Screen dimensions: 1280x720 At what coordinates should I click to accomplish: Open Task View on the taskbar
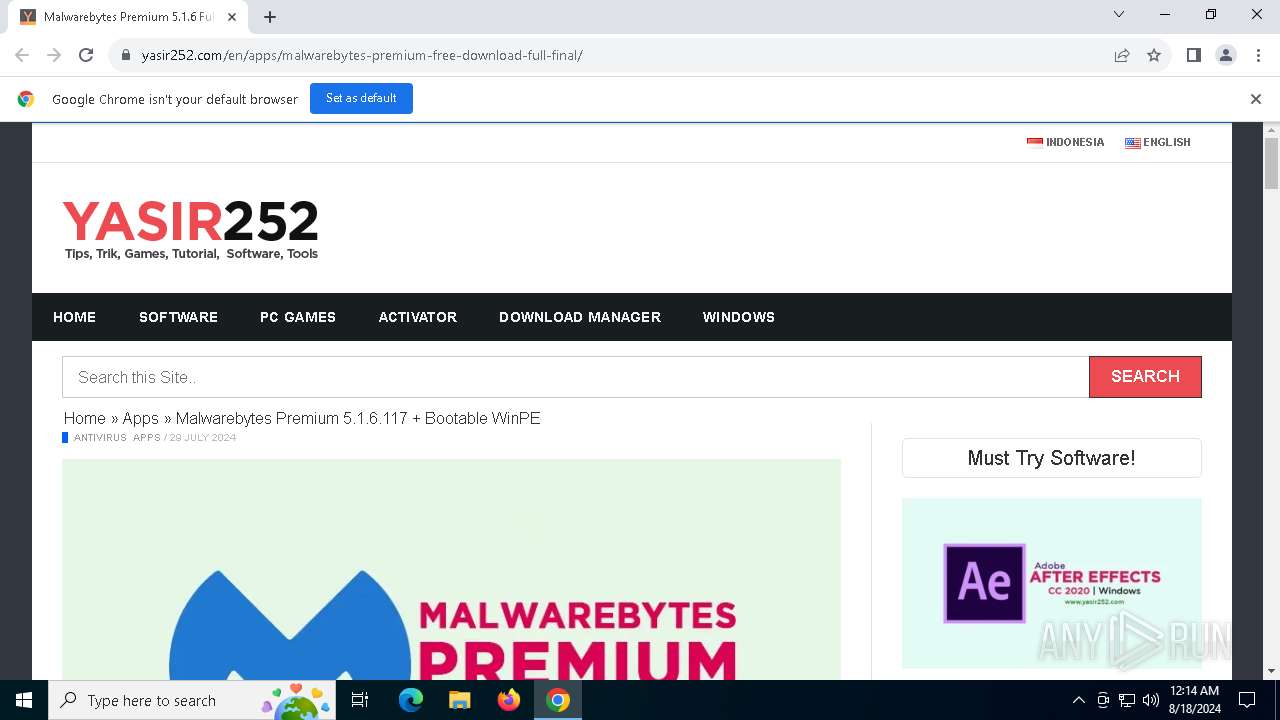pos(360,700)
